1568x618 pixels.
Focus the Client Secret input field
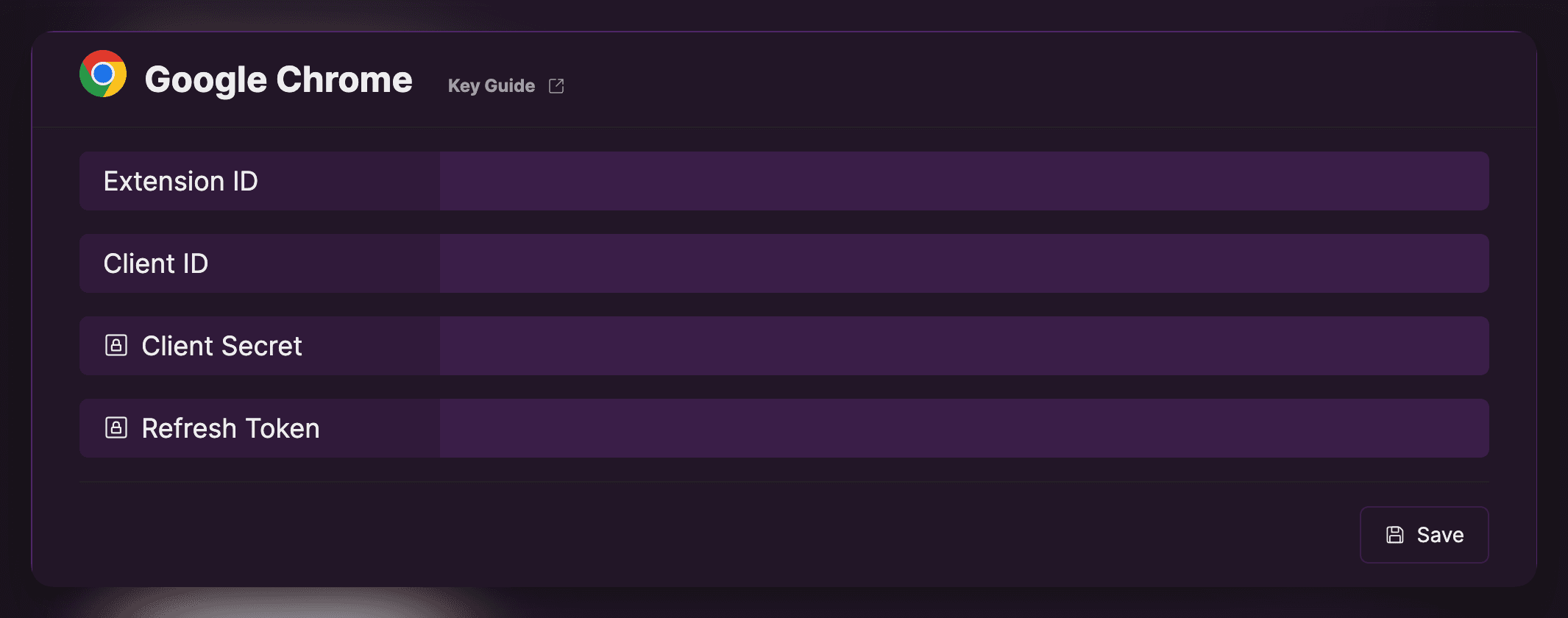pyautogui.click(x=964, y=346)
